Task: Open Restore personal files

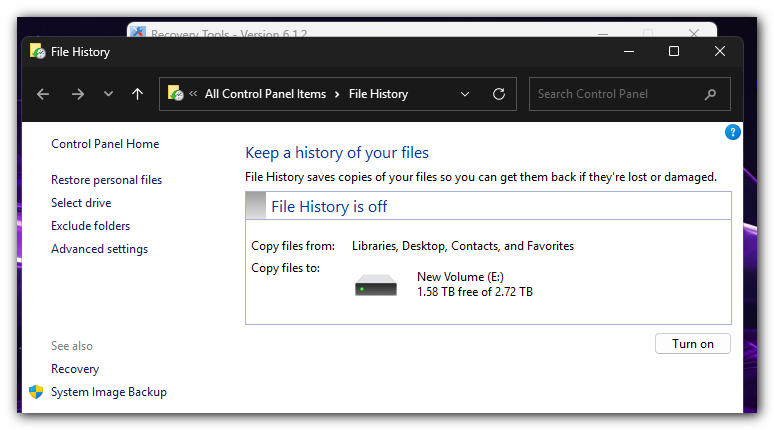Action: 106,180
